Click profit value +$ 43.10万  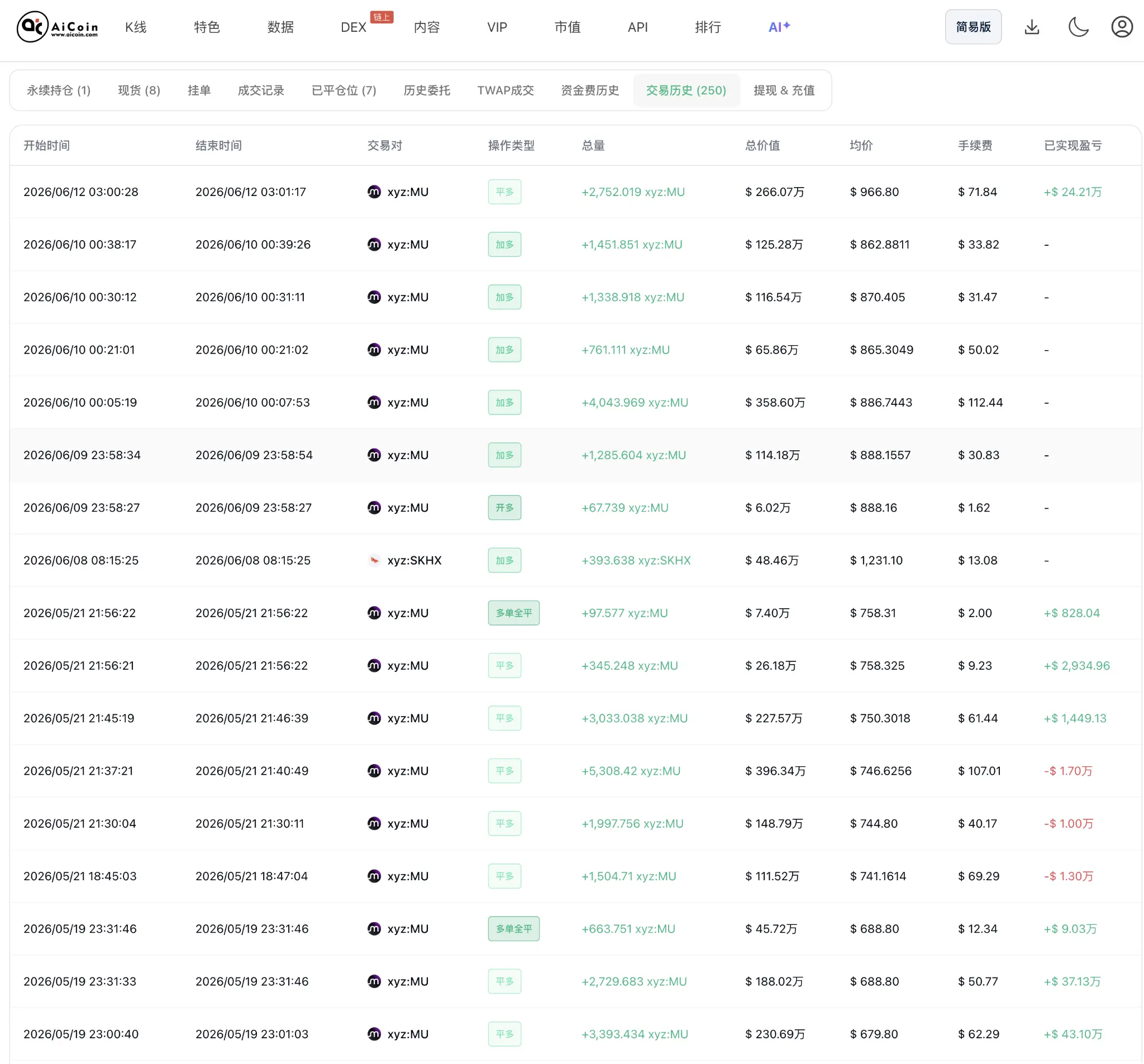click(1073, 1034)
